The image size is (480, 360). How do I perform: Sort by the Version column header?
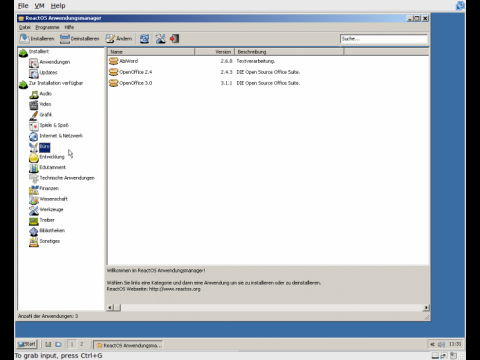215,52
